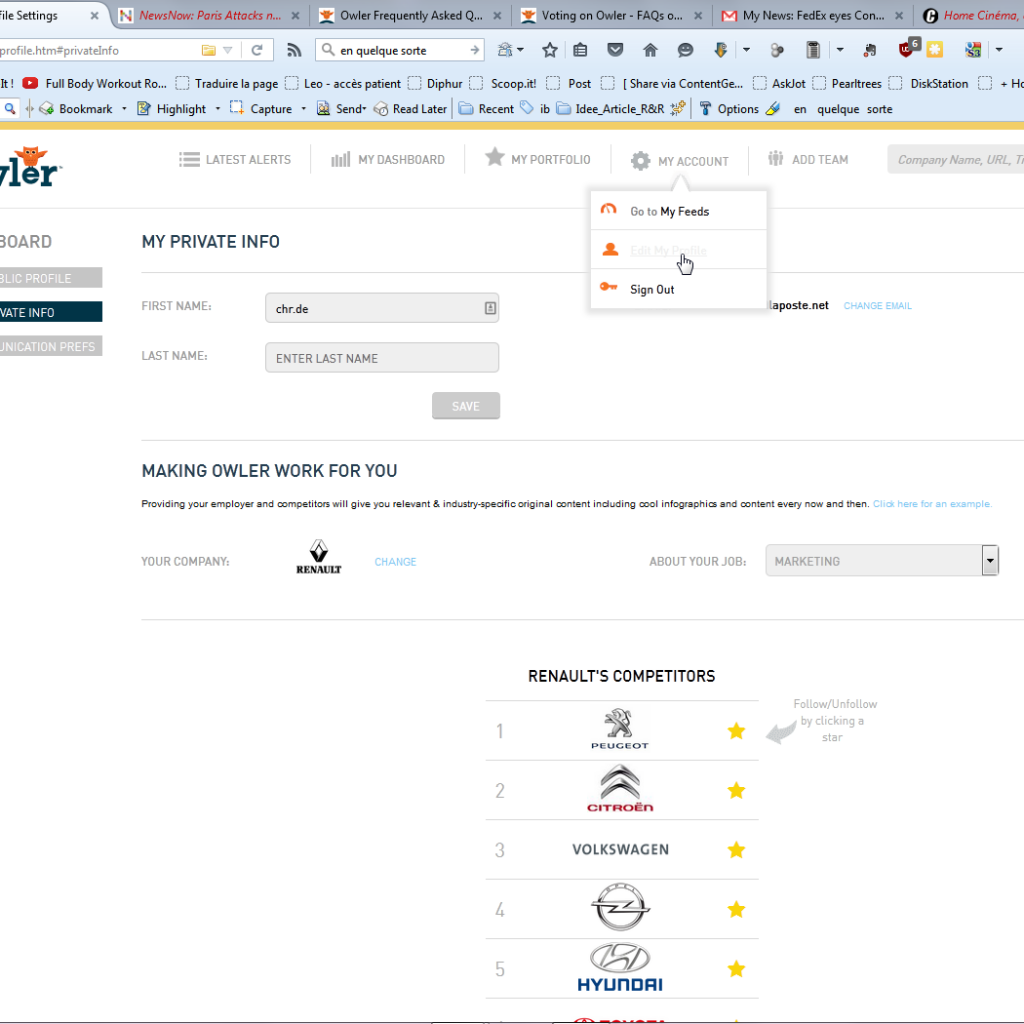Open MY PORTFOLIO navigation item
1024x1024 pixels.
point(537,159)
